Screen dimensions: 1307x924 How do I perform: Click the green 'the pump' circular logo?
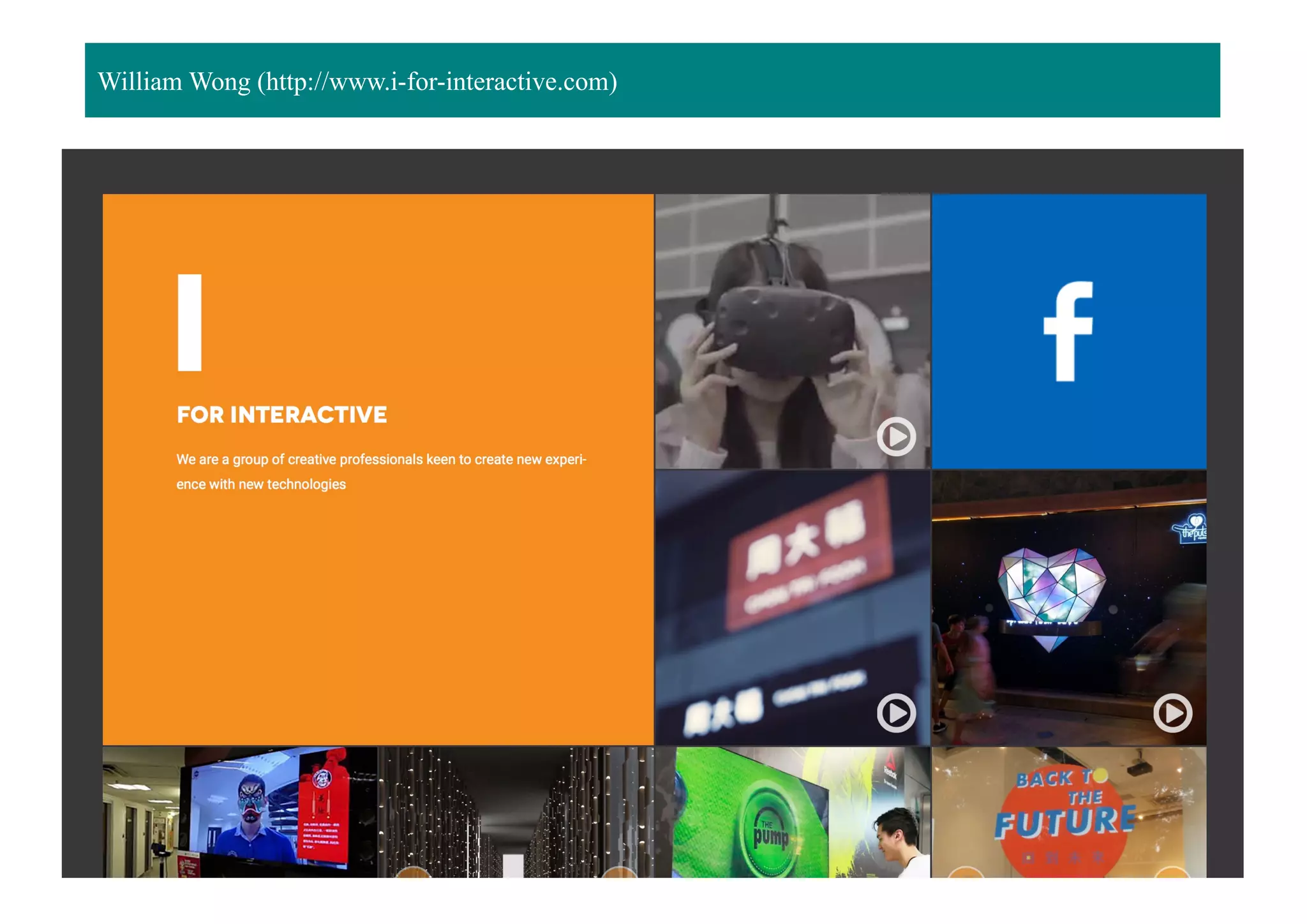tap(772, 831)
